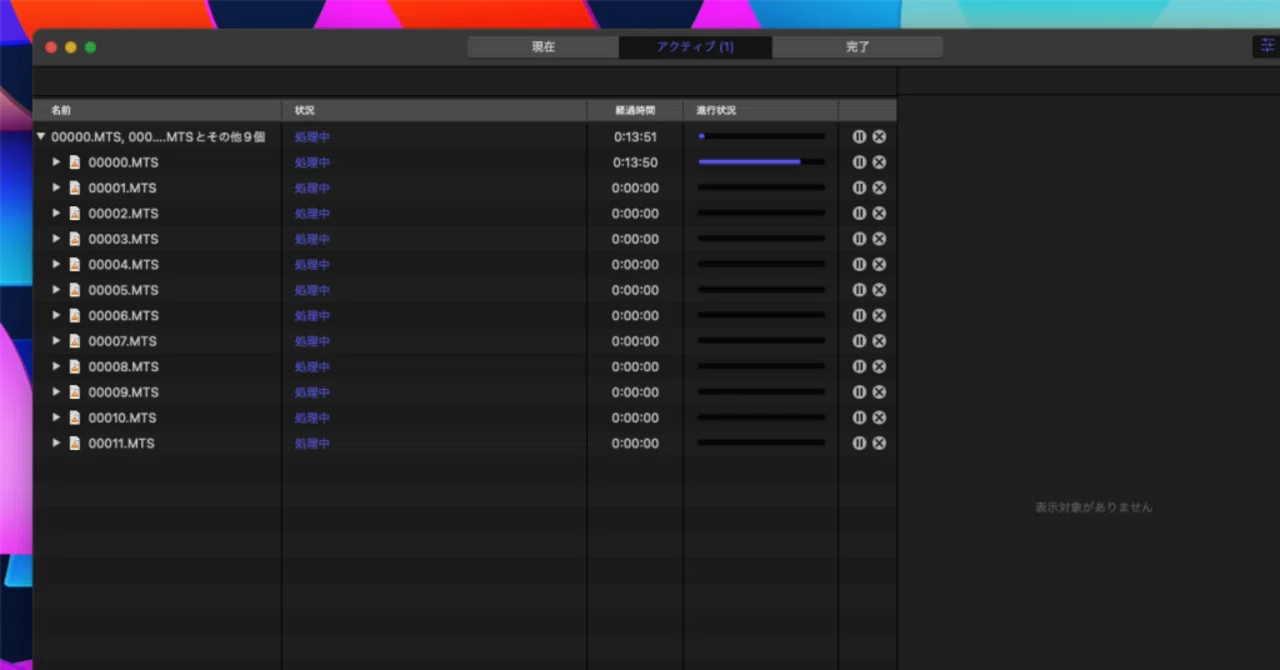Expand the 00005.MTS row
Viewport: 1280px width, 670px height.
pos(57,290)
